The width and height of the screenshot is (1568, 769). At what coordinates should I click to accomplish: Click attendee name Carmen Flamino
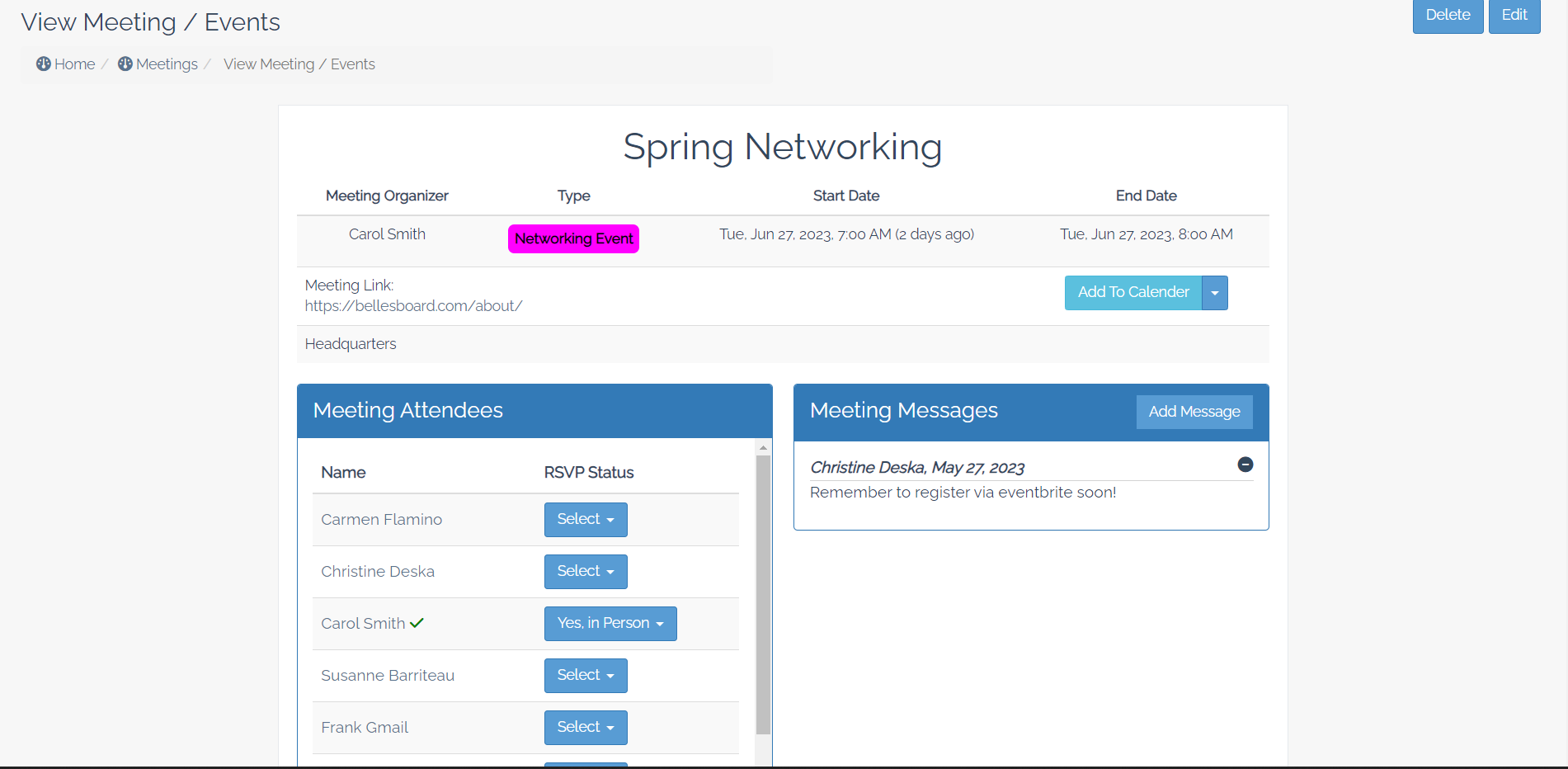click(381, 520)
